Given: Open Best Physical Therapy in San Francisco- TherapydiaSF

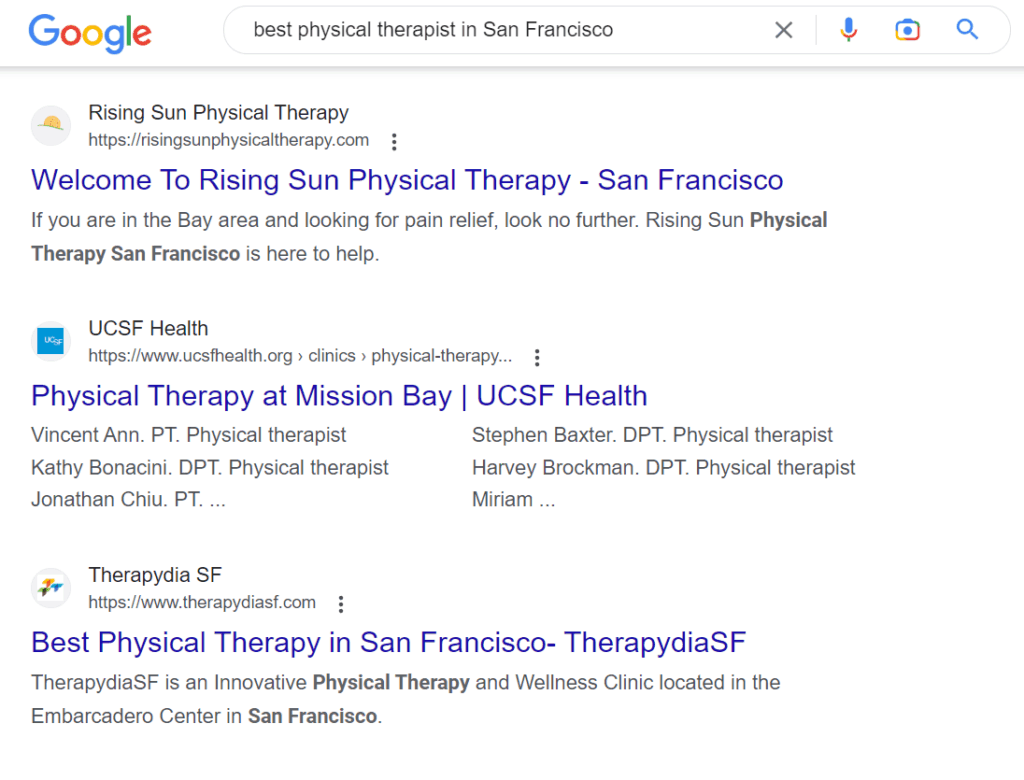Looking at the screenshot, I should (x=389, y=642).
